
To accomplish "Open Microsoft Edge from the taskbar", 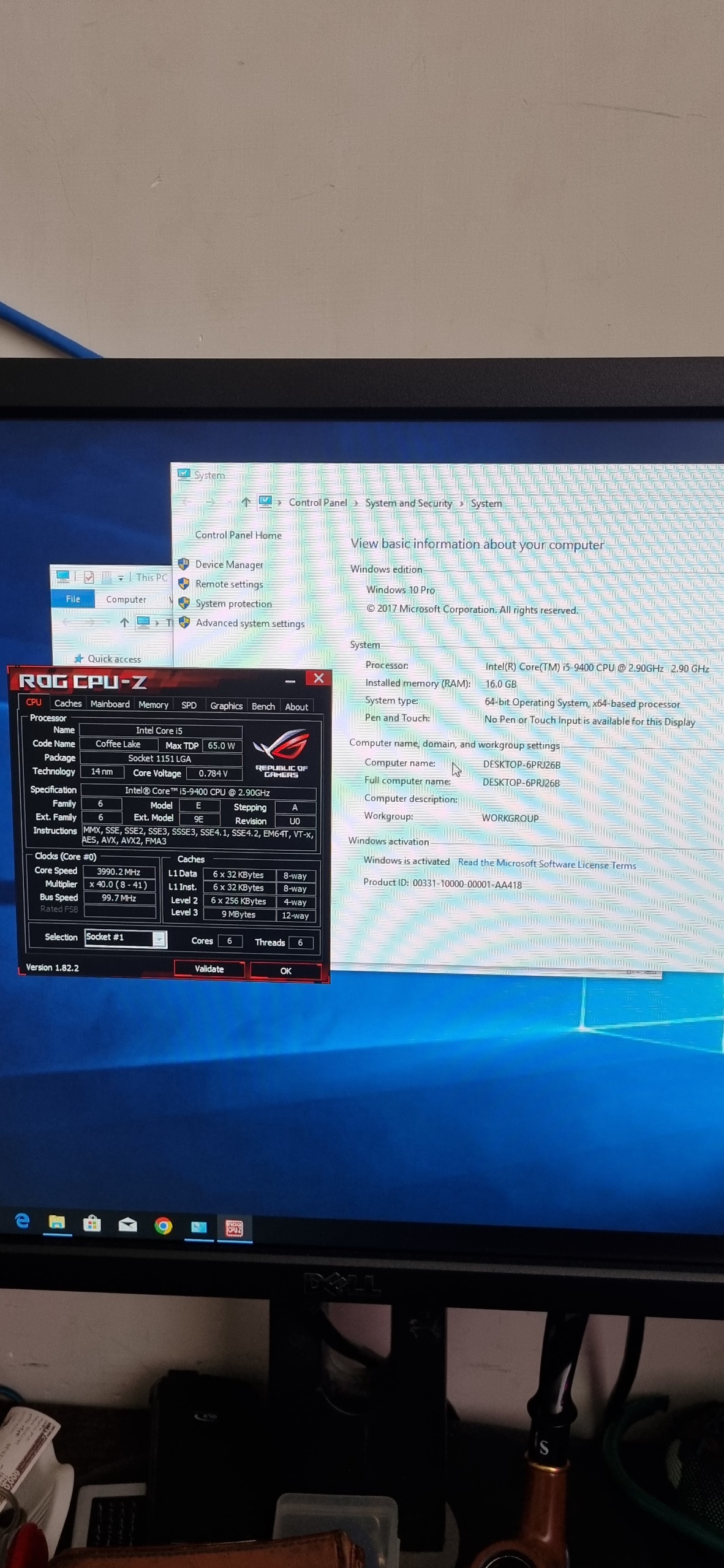I will [22, 1221].
